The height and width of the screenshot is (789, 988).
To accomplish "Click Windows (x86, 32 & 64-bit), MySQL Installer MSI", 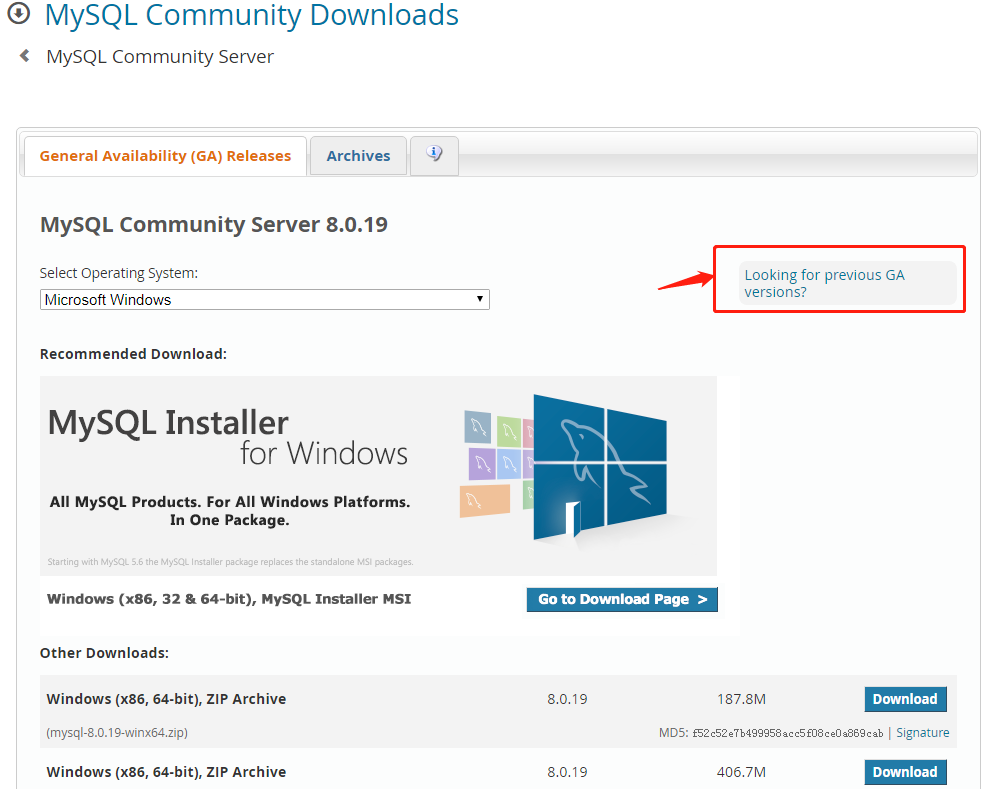I will point(229,599).
